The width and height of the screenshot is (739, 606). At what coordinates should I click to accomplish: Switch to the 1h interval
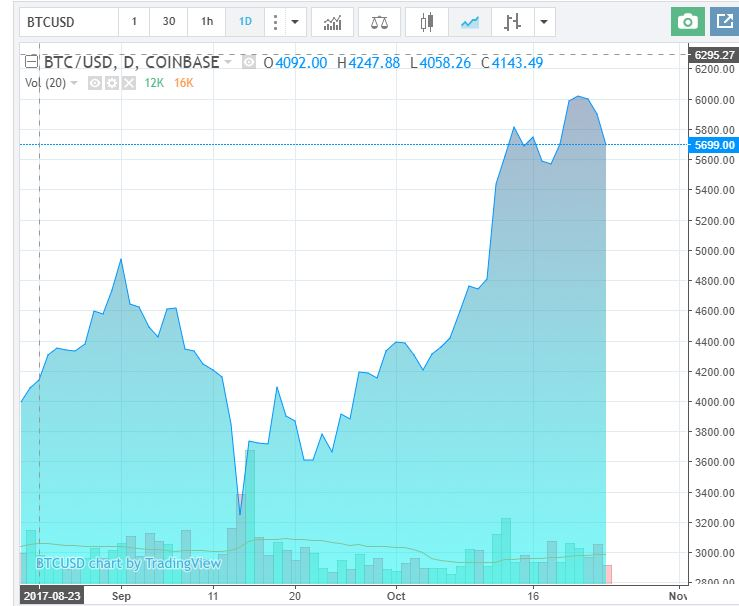[207, 22]
